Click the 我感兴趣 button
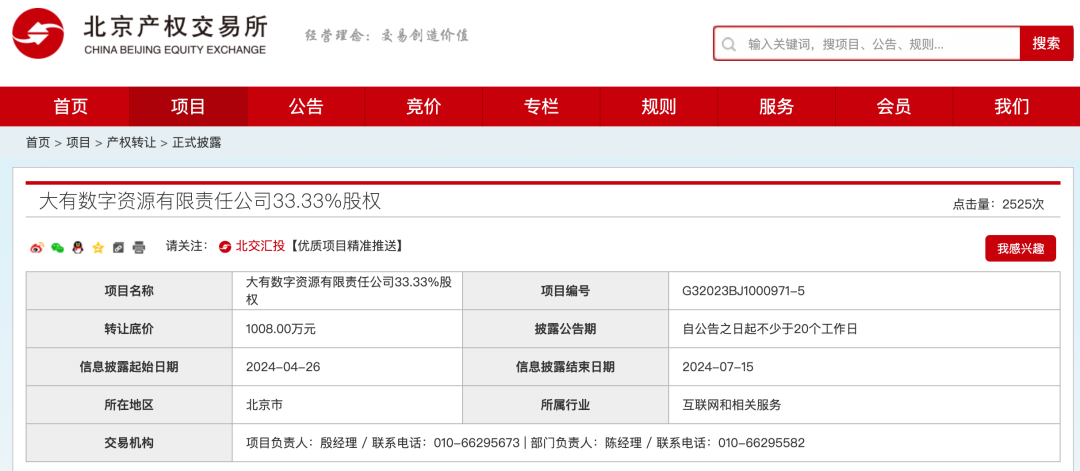 click(x=1020, y=249)
